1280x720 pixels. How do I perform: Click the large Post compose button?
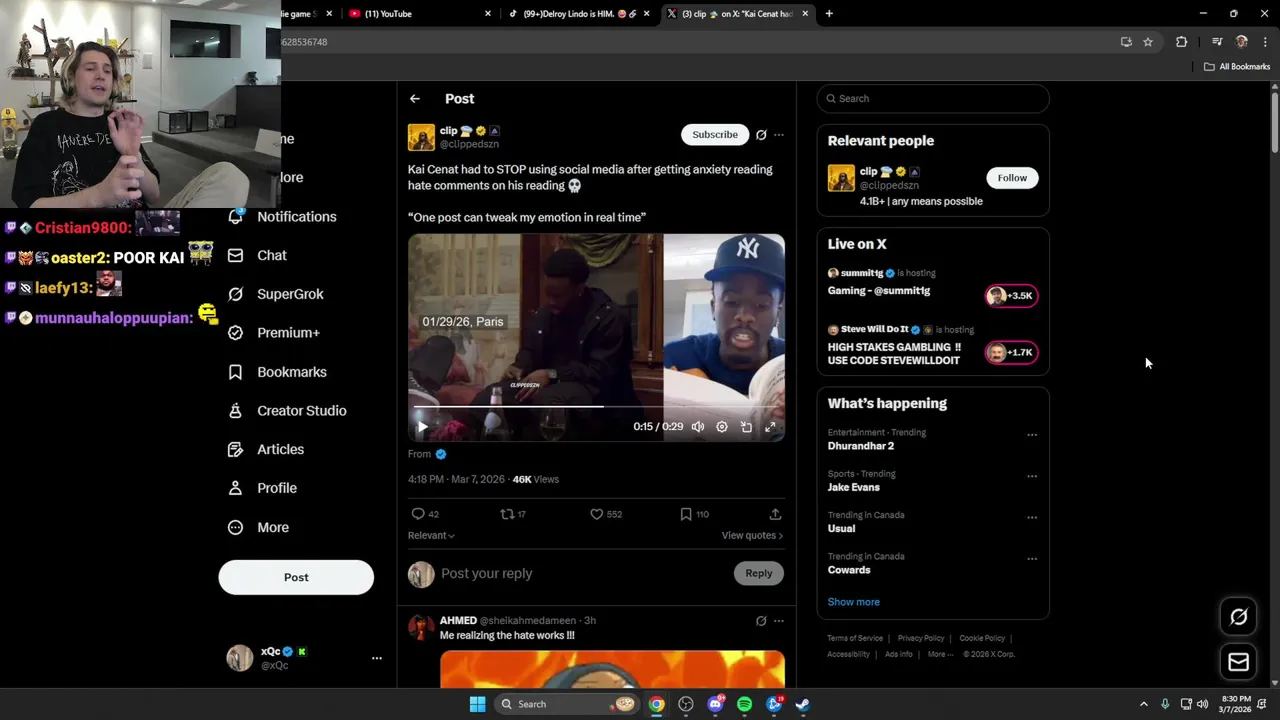coord(296,577)
